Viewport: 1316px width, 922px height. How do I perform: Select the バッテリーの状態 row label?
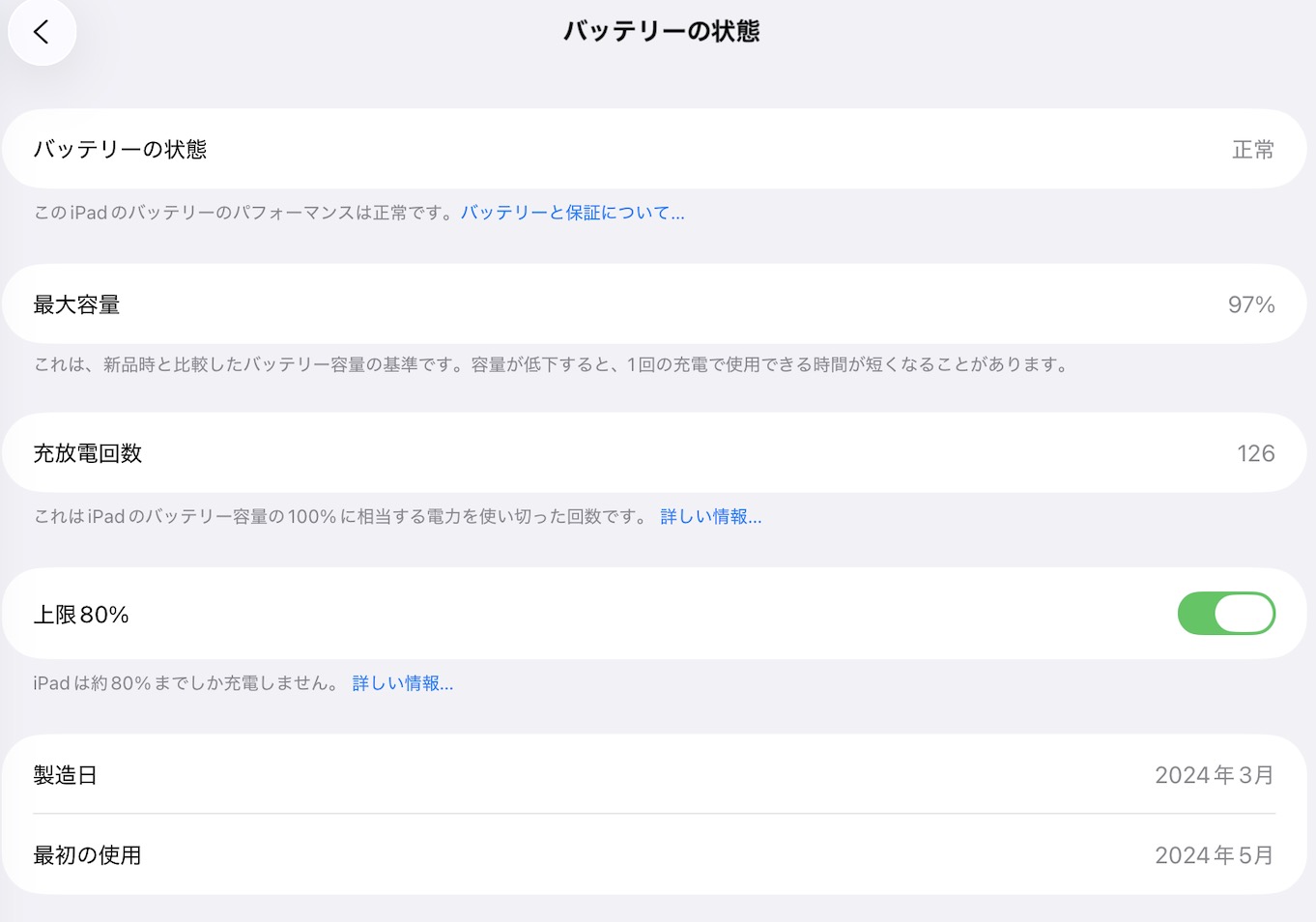120,149
